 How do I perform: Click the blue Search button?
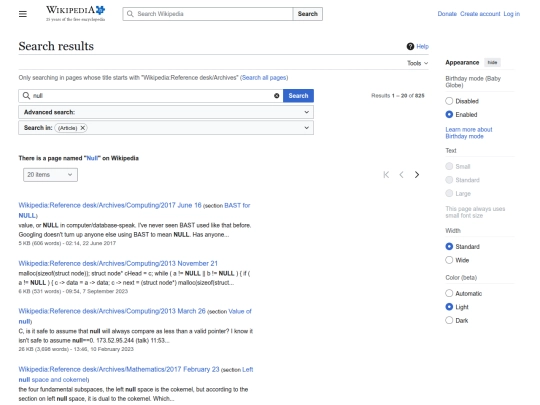coord(298,96)
